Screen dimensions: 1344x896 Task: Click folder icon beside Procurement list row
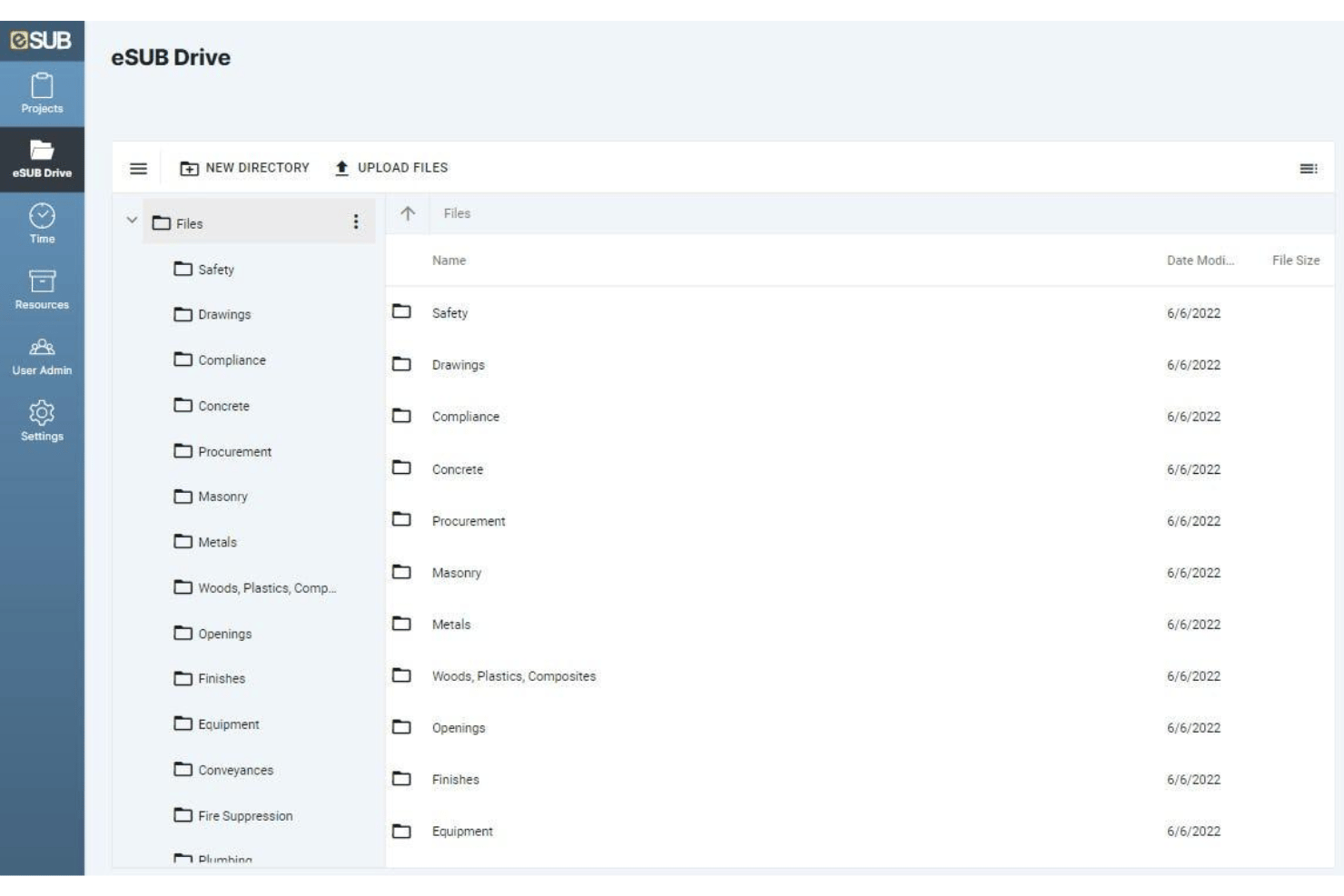click(x=401, y=519)
